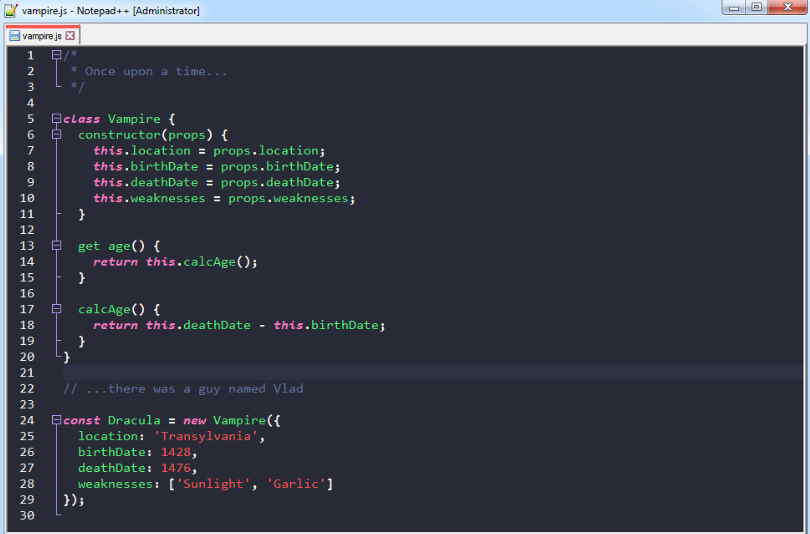Click 'this.location' on line 7
The image size is (810, 534).
tap(142, 151)
